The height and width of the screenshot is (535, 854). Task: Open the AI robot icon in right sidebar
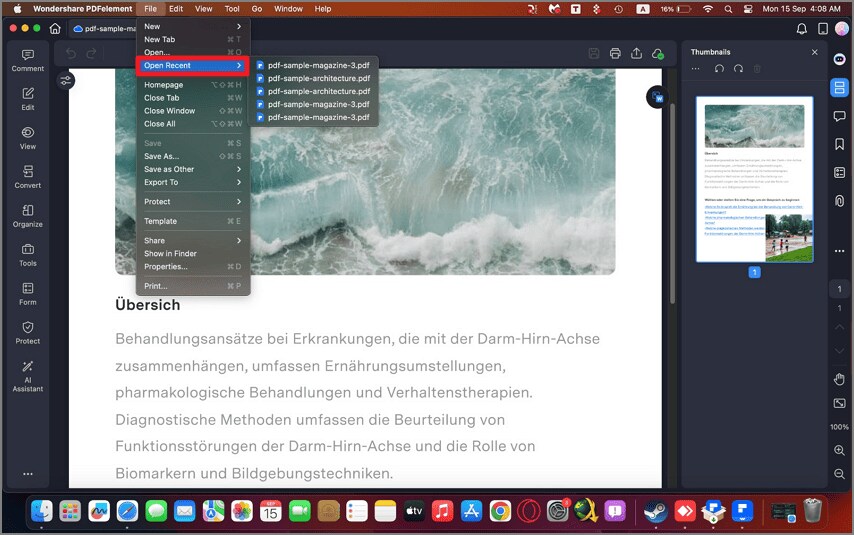pyautogui.click(x=839, y=59)
